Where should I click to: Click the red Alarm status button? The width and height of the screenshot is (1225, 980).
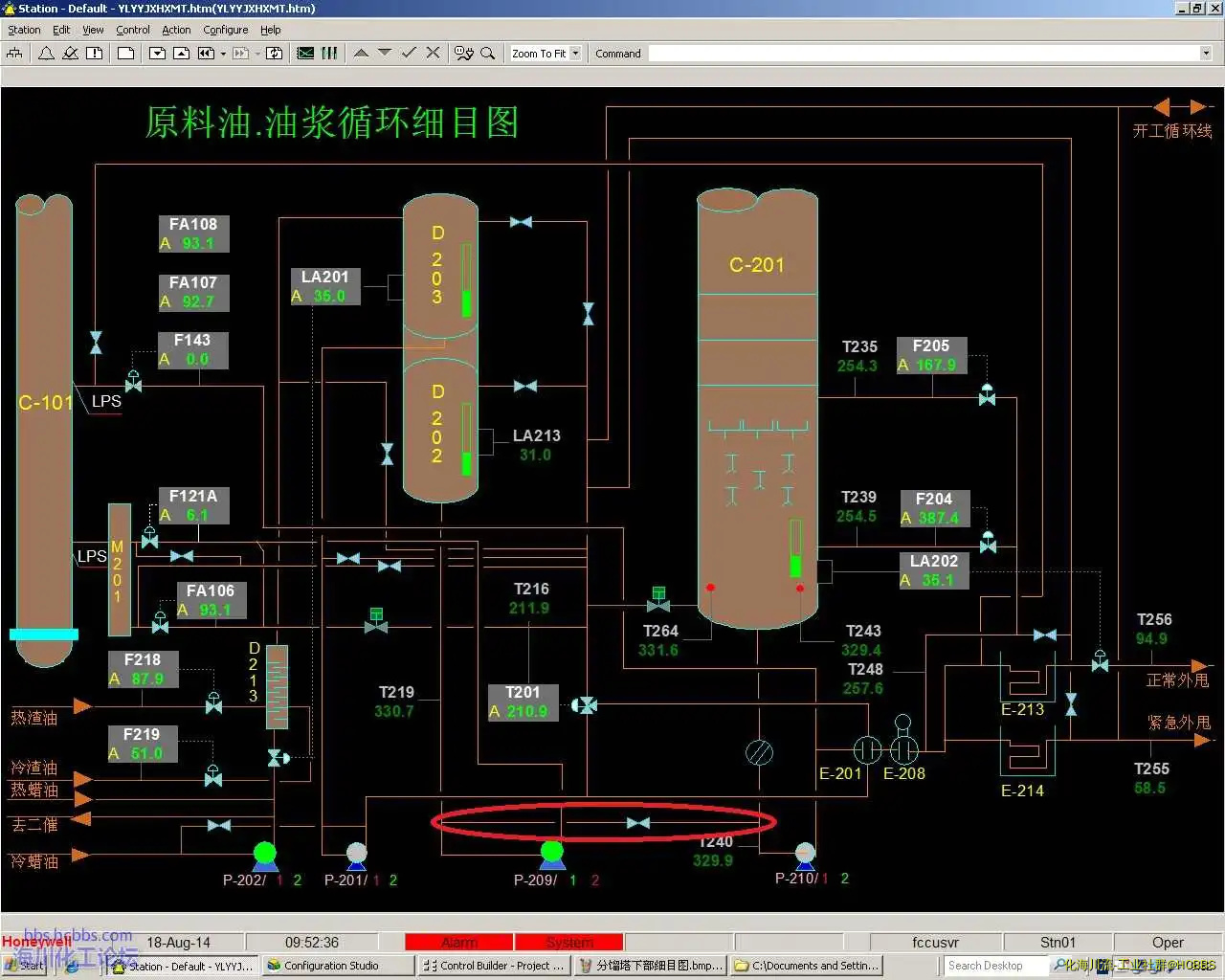(x=459, y=943)
